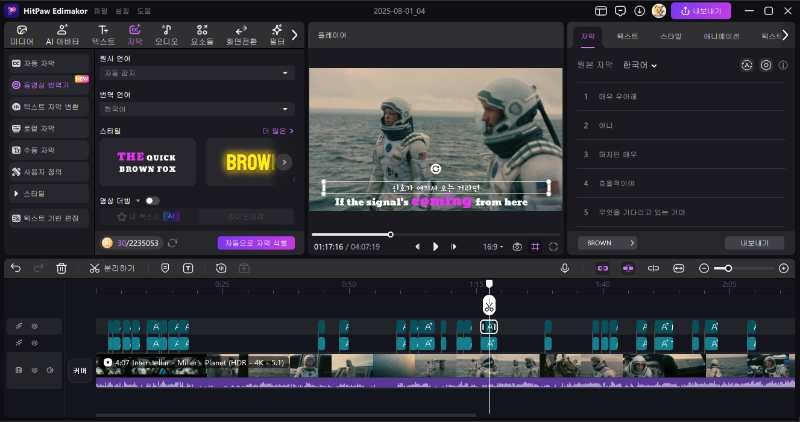Take a snapshot with the camera icon under preview

pyautogui.click(x=517, y=246)
